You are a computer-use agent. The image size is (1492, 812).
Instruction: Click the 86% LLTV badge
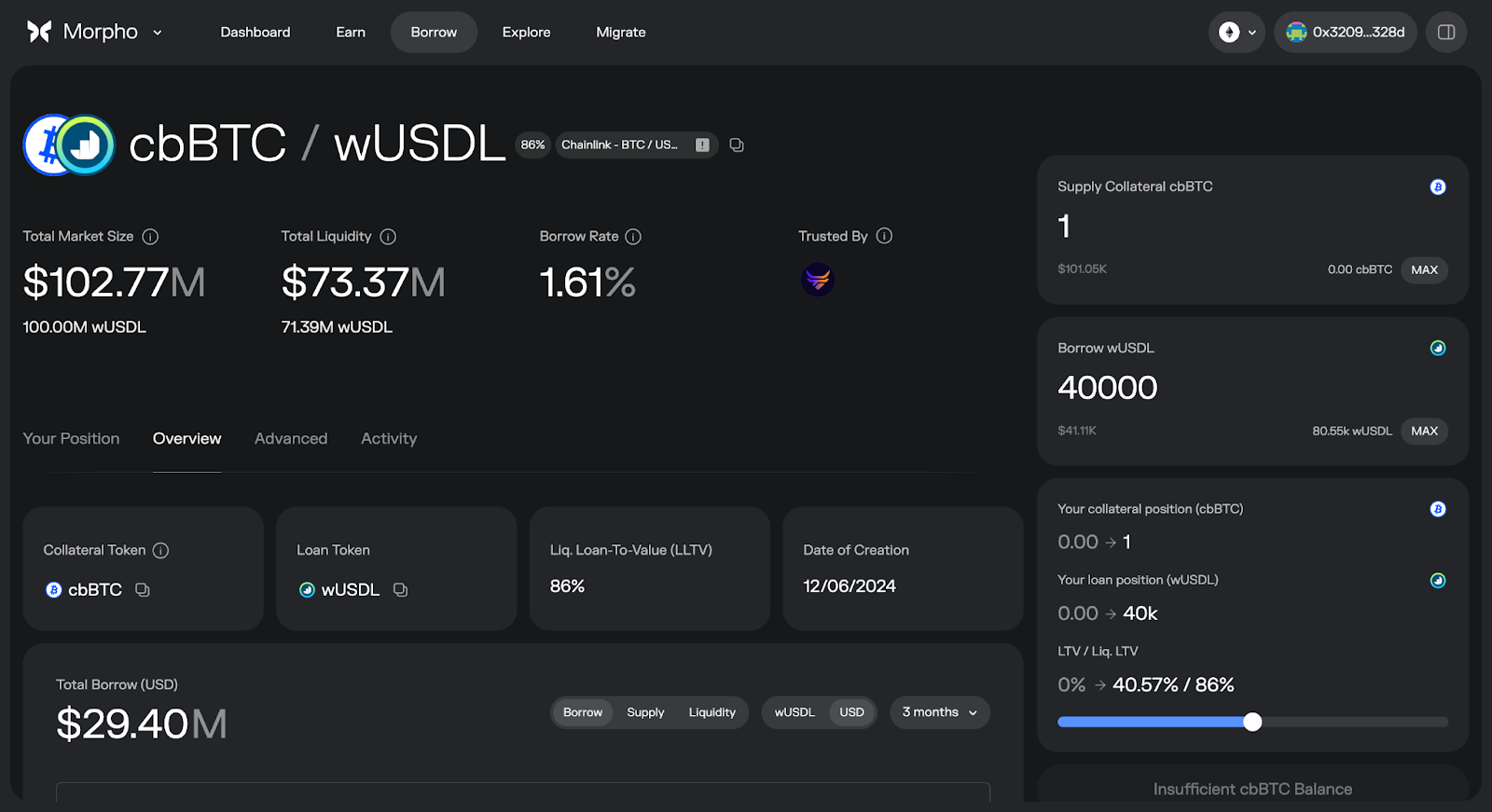pyautogui.click(x=532, y=145)
